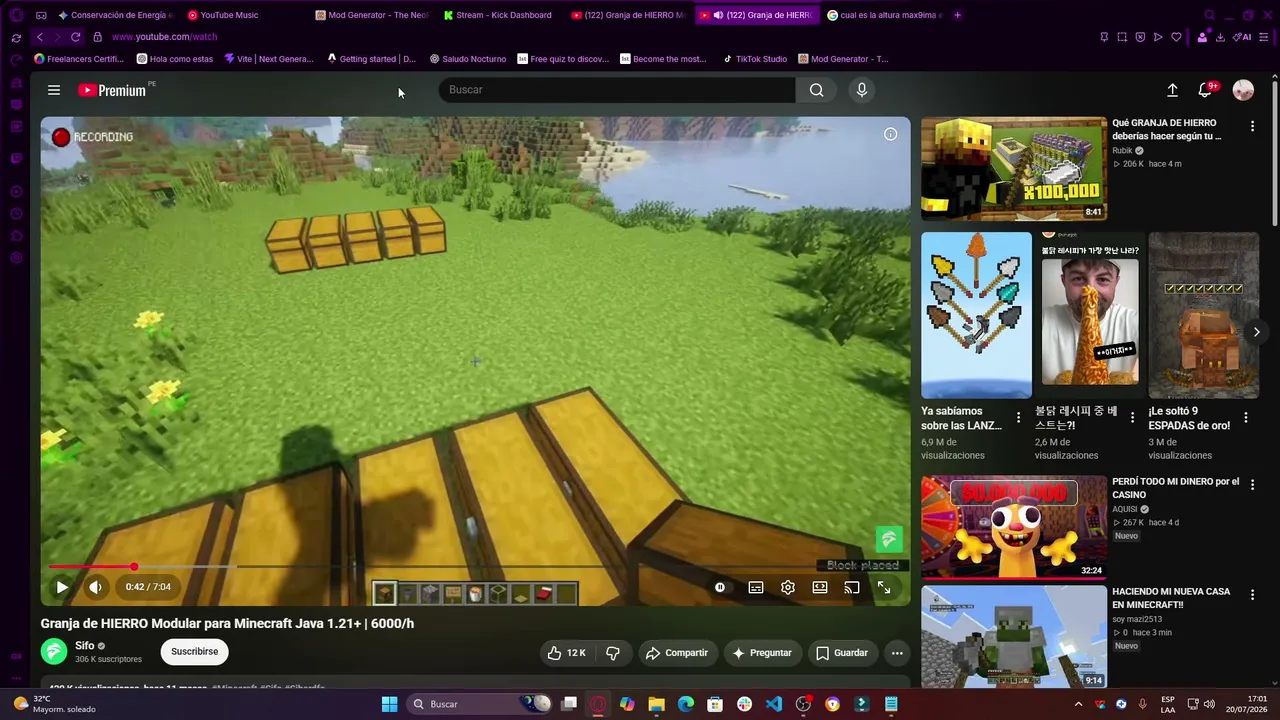Show hidden system tray icons chevron
Image resolution: width=1280 pixels, height=720 pixels.
click(x=1078, y=704)
